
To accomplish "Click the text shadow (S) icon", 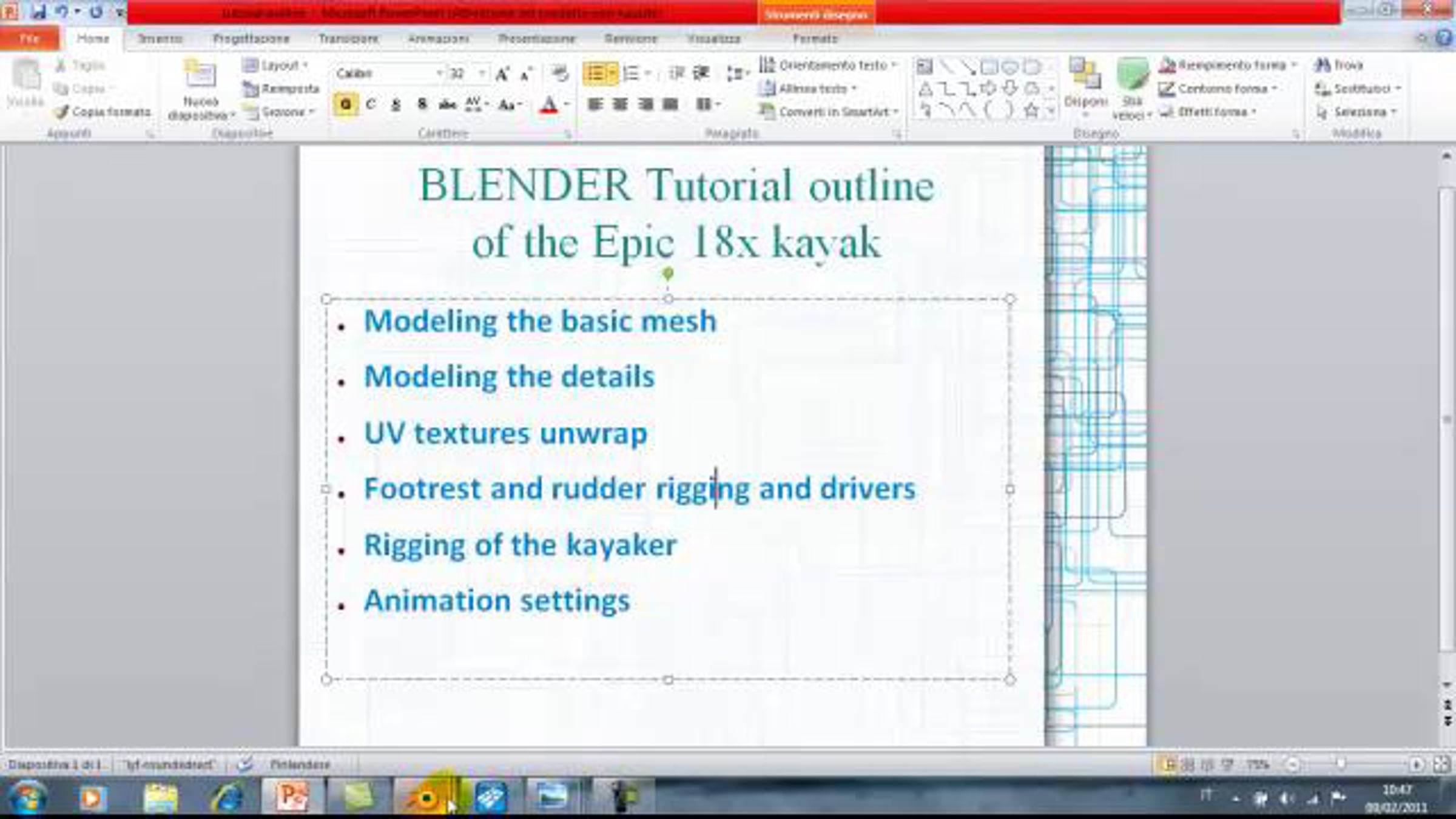I will [422, 104].
